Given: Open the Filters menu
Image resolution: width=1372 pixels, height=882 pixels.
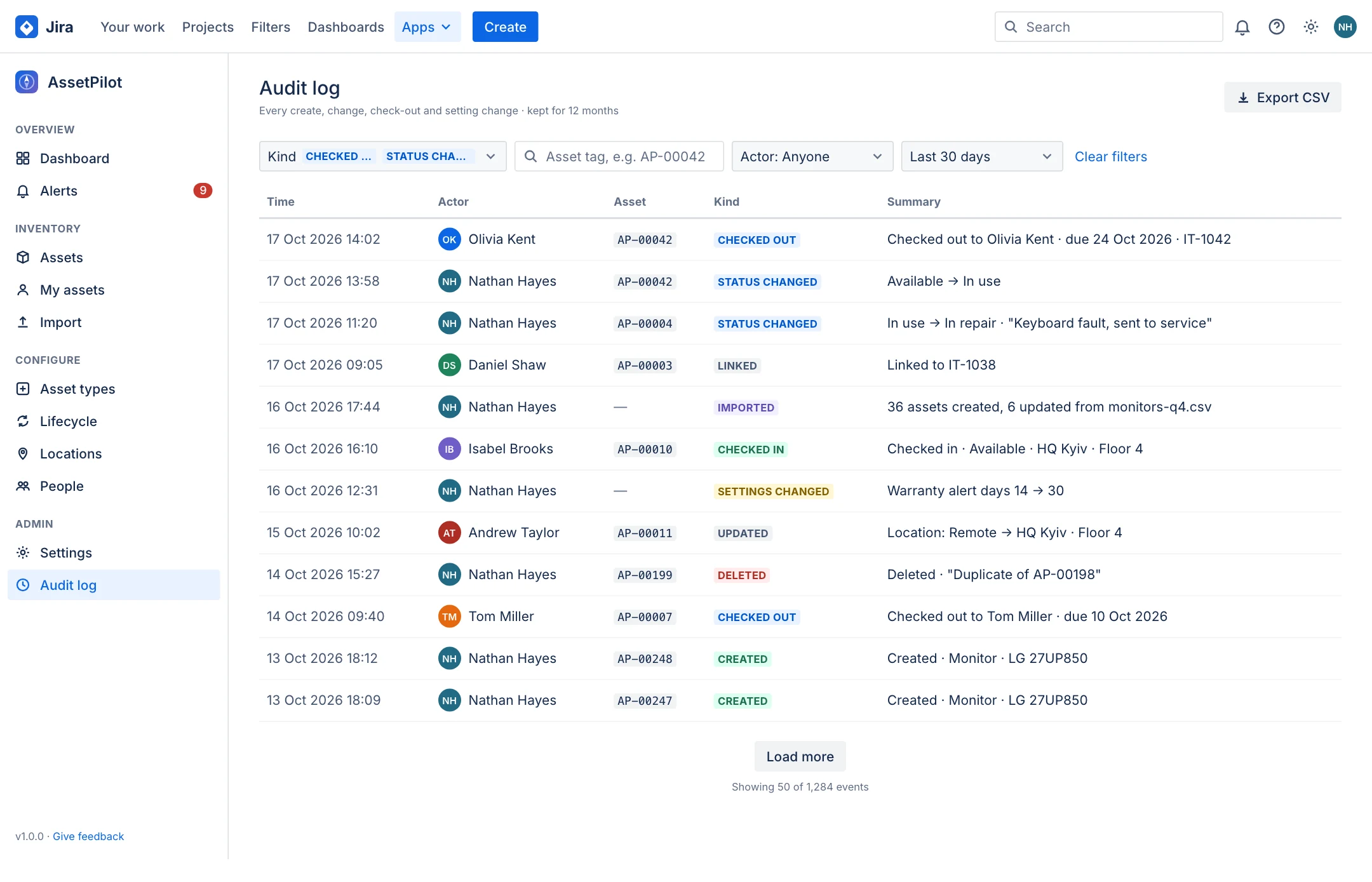Looking at the screenshot, I should [x=271, y=27].
